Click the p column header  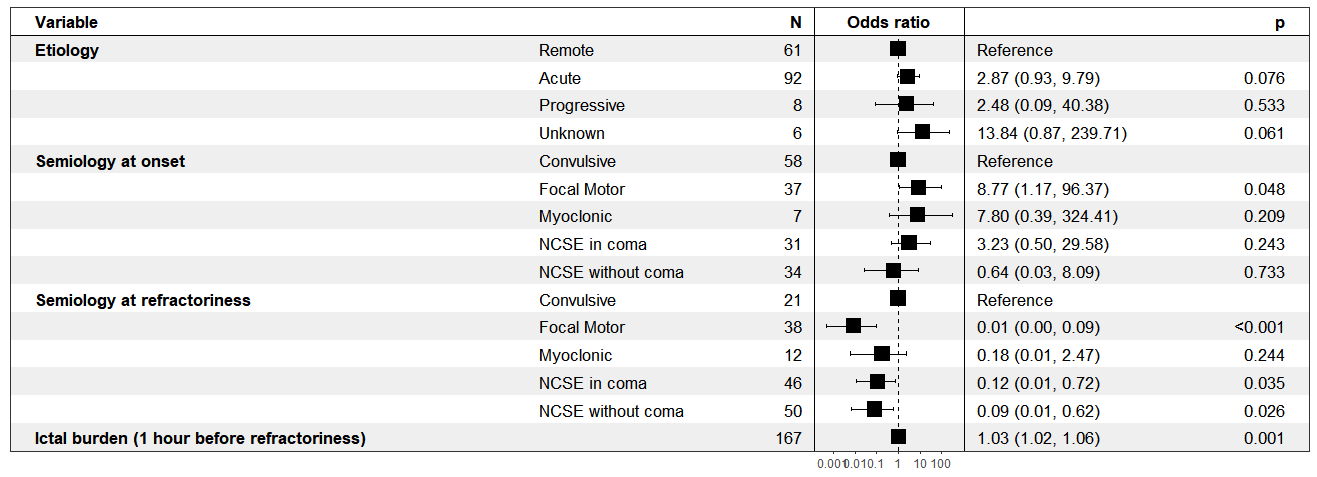(x=1279, y=22)
